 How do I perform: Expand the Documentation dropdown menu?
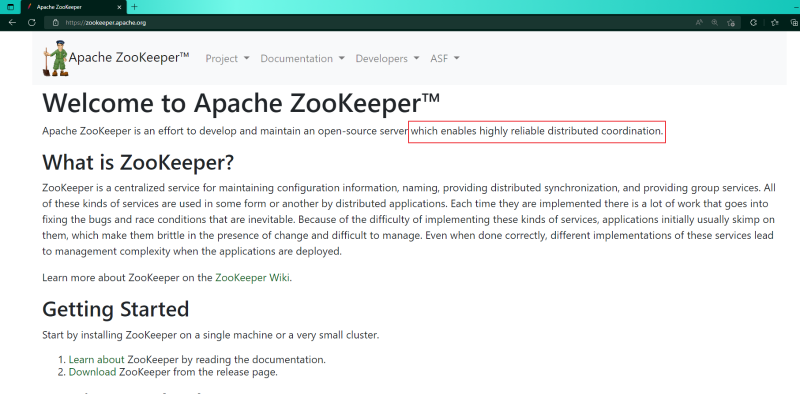[303, 59]
